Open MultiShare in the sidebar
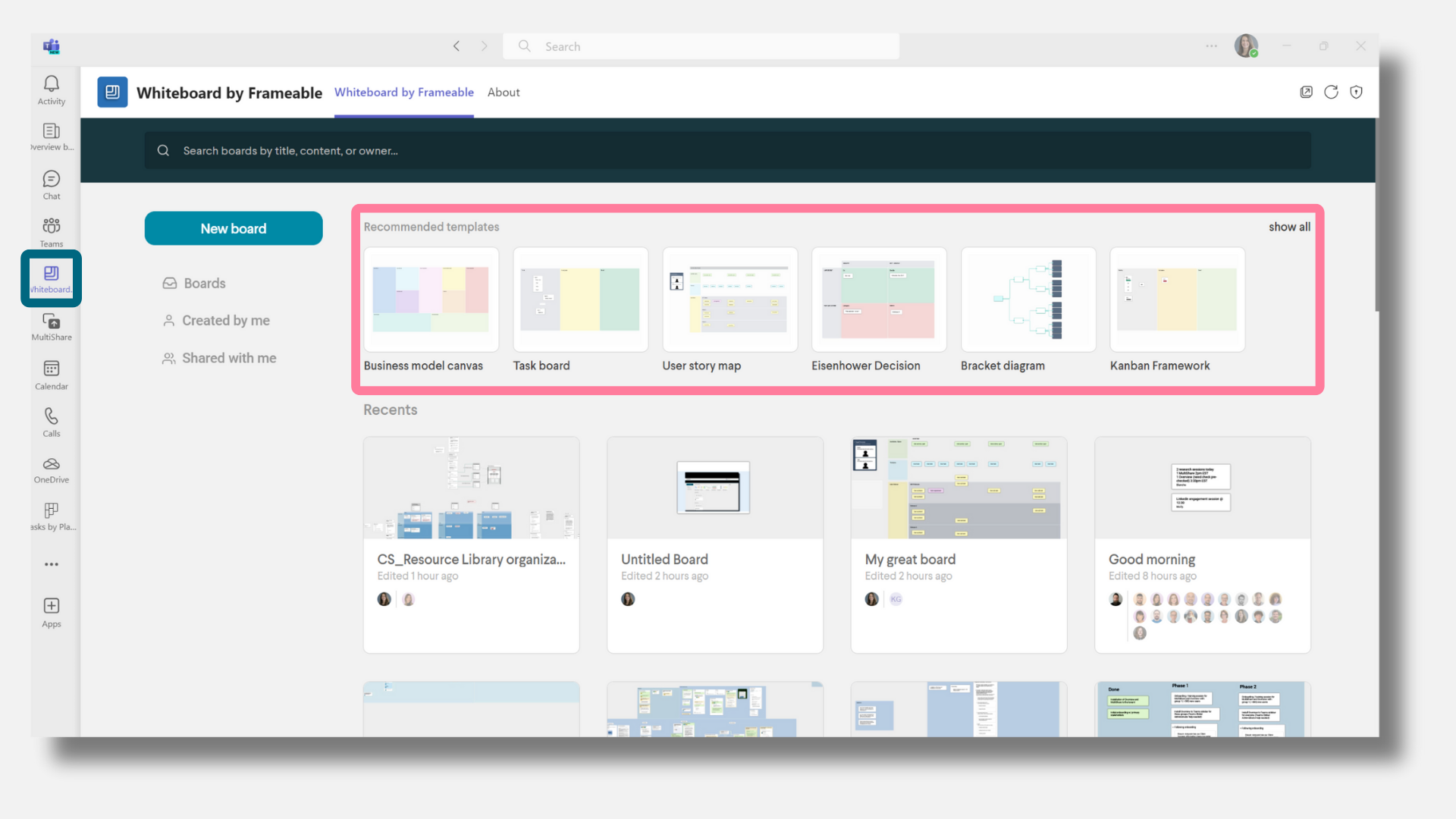The height and width of the screenshot is (819, 1456). pos(52,326)
